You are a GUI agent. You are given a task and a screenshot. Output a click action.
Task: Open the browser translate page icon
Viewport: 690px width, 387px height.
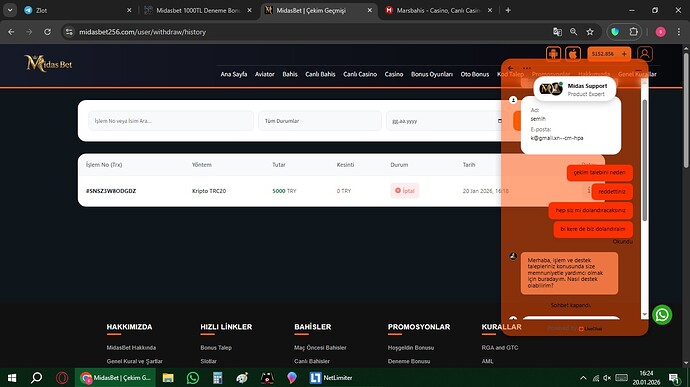[557, 32]
